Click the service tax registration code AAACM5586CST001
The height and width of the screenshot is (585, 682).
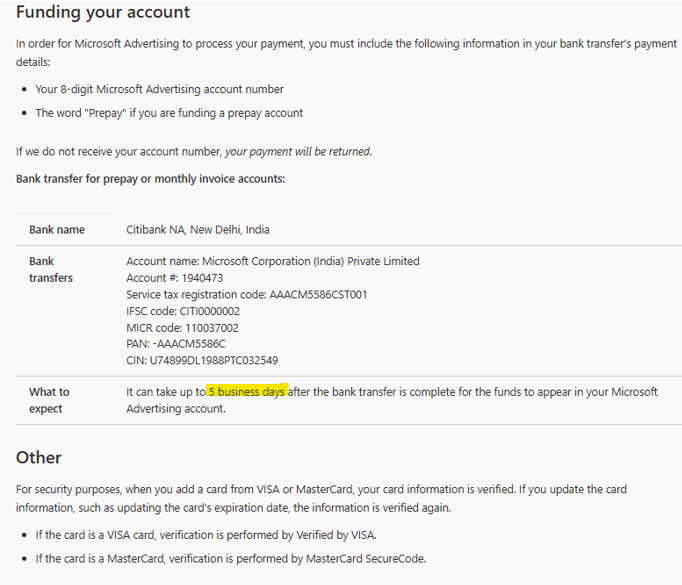(318, 295)
